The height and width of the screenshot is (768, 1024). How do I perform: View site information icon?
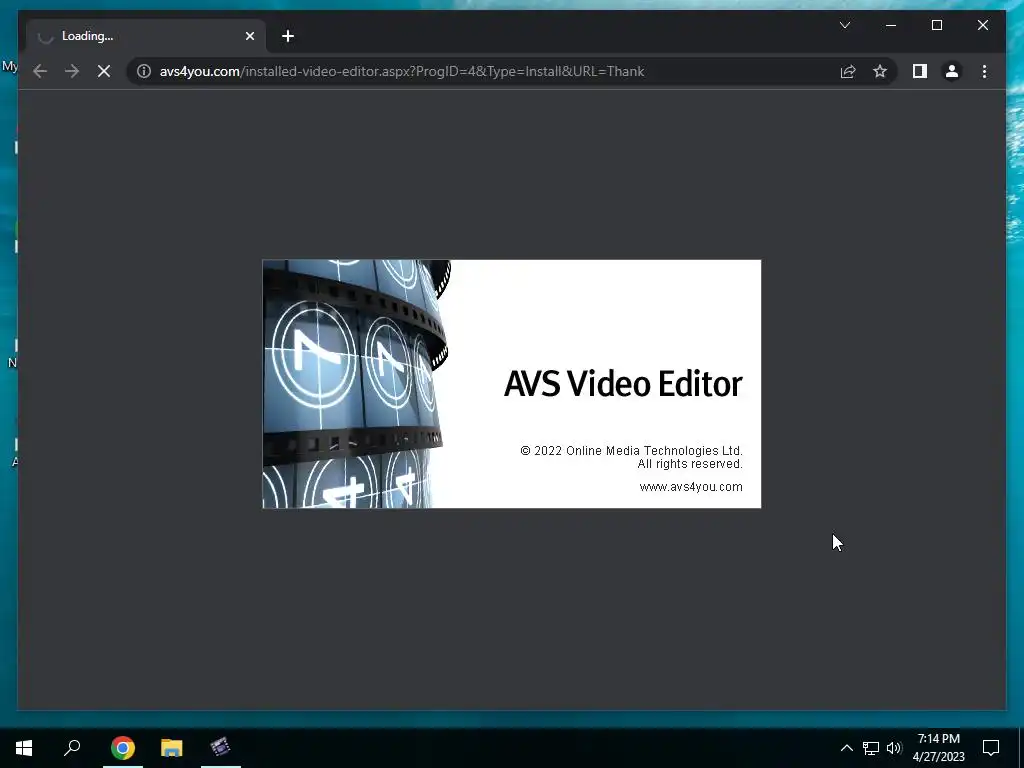click(x=144, y=71)
